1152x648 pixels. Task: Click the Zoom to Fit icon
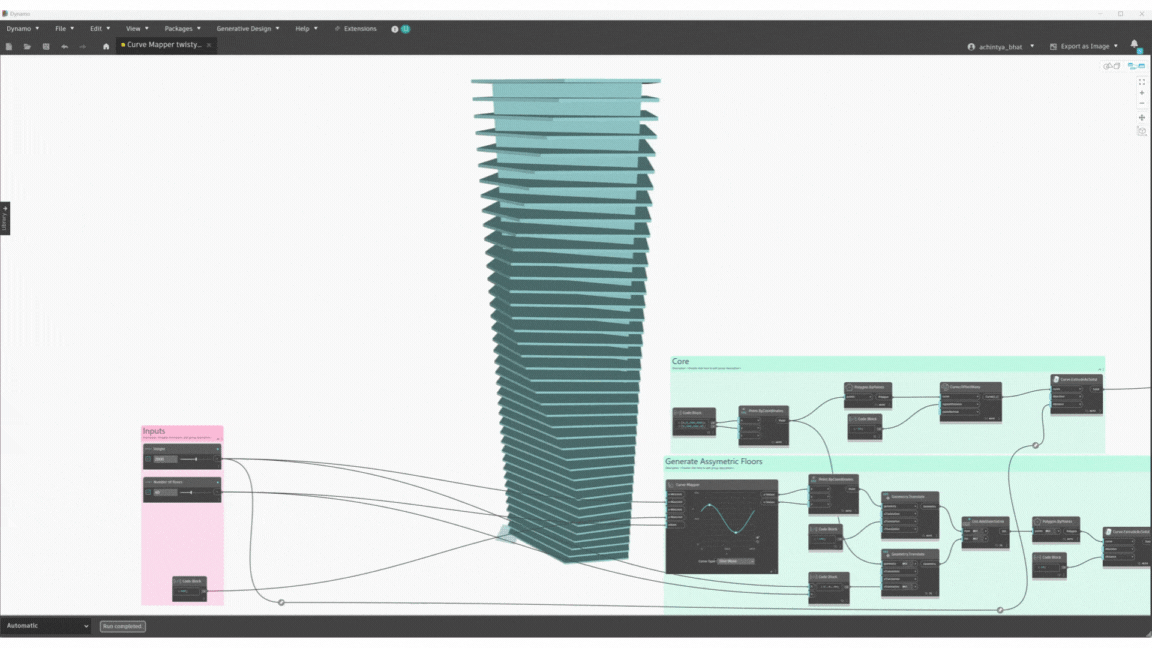point(1142,82)
